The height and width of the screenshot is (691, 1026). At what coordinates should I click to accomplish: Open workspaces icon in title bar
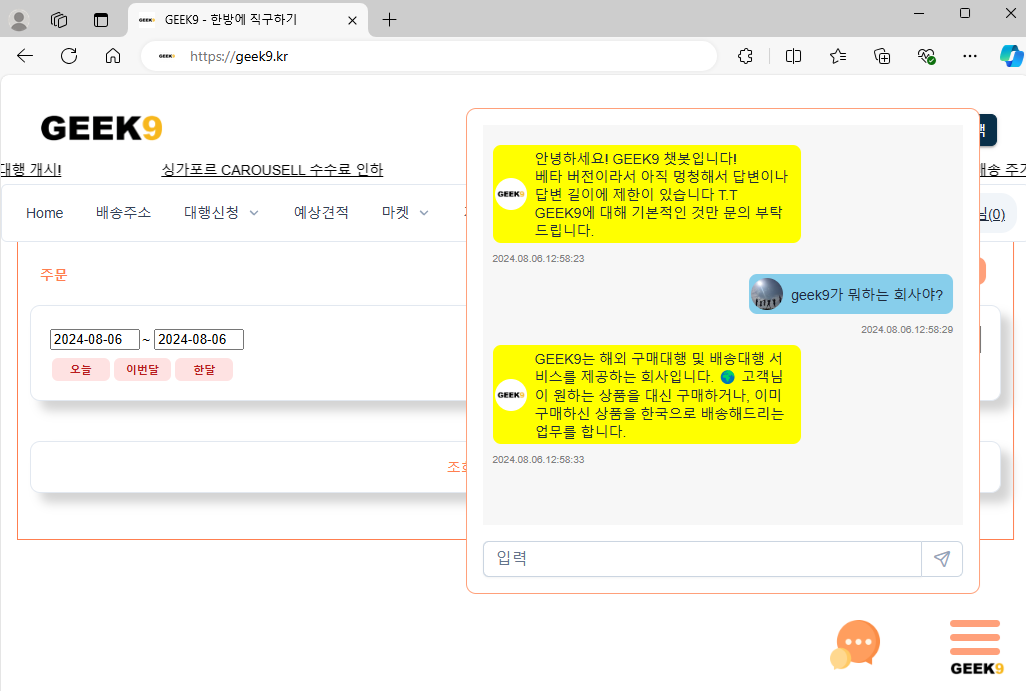coord(59,20)
